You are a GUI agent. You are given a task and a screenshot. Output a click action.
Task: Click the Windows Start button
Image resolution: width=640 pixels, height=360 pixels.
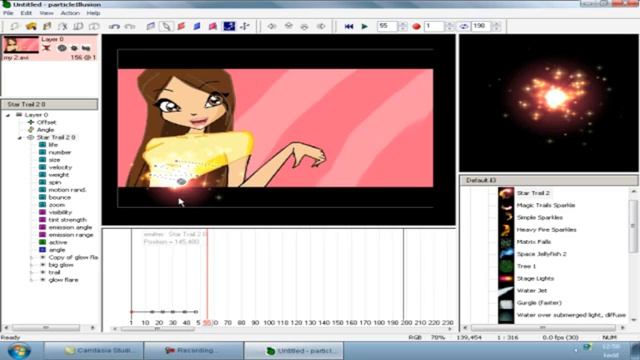click(x=19, y=351)
